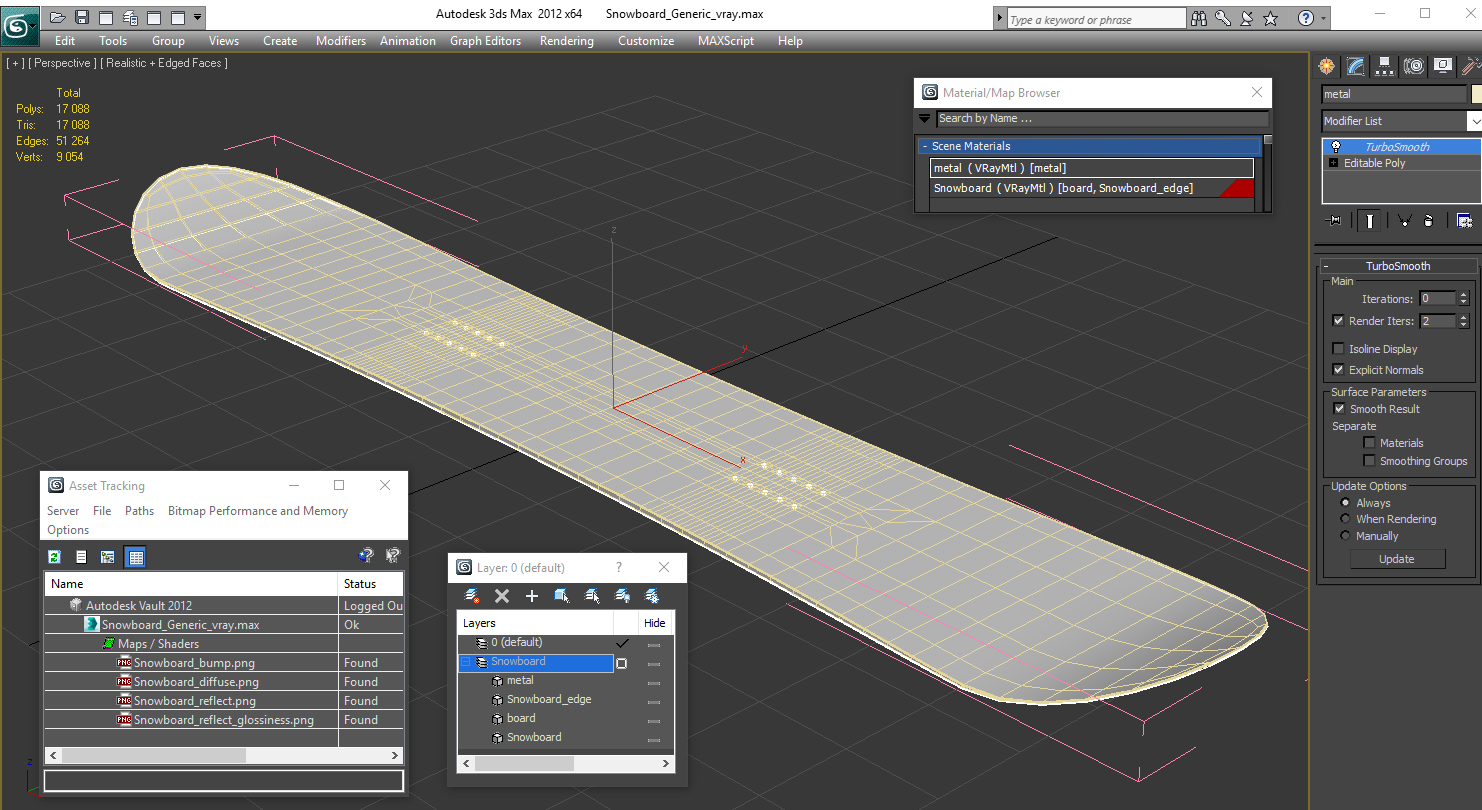Screen dimensions: 1482x810
Task: Toggle the Render Iters checkbox
Action: point(1338,321)
